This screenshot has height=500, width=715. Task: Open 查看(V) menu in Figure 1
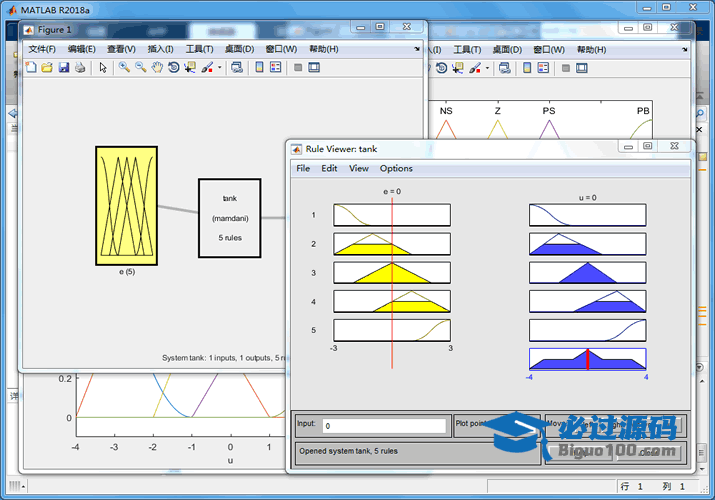click(x=121, y=49)
